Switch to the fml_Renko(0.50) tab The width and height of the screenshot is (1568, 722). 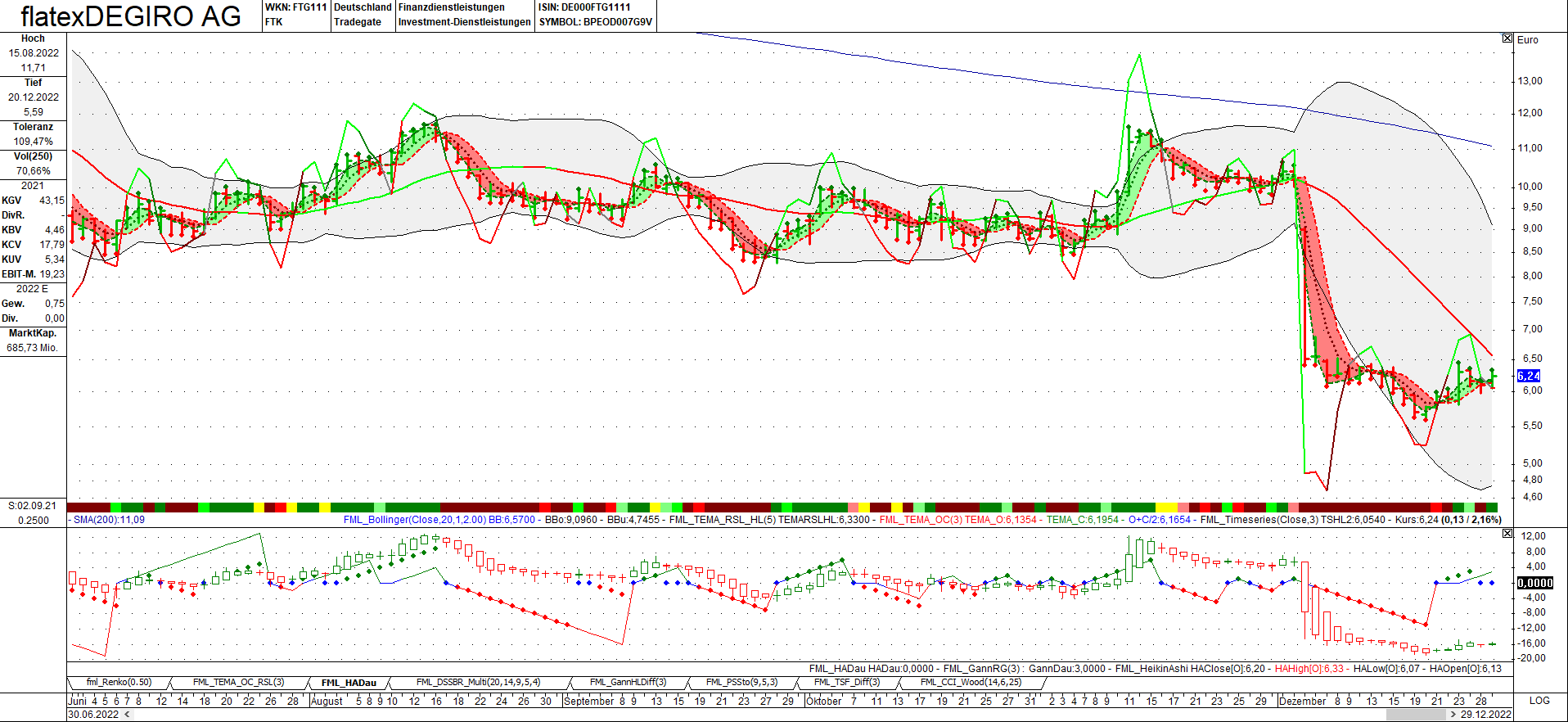tap(119, 683)
